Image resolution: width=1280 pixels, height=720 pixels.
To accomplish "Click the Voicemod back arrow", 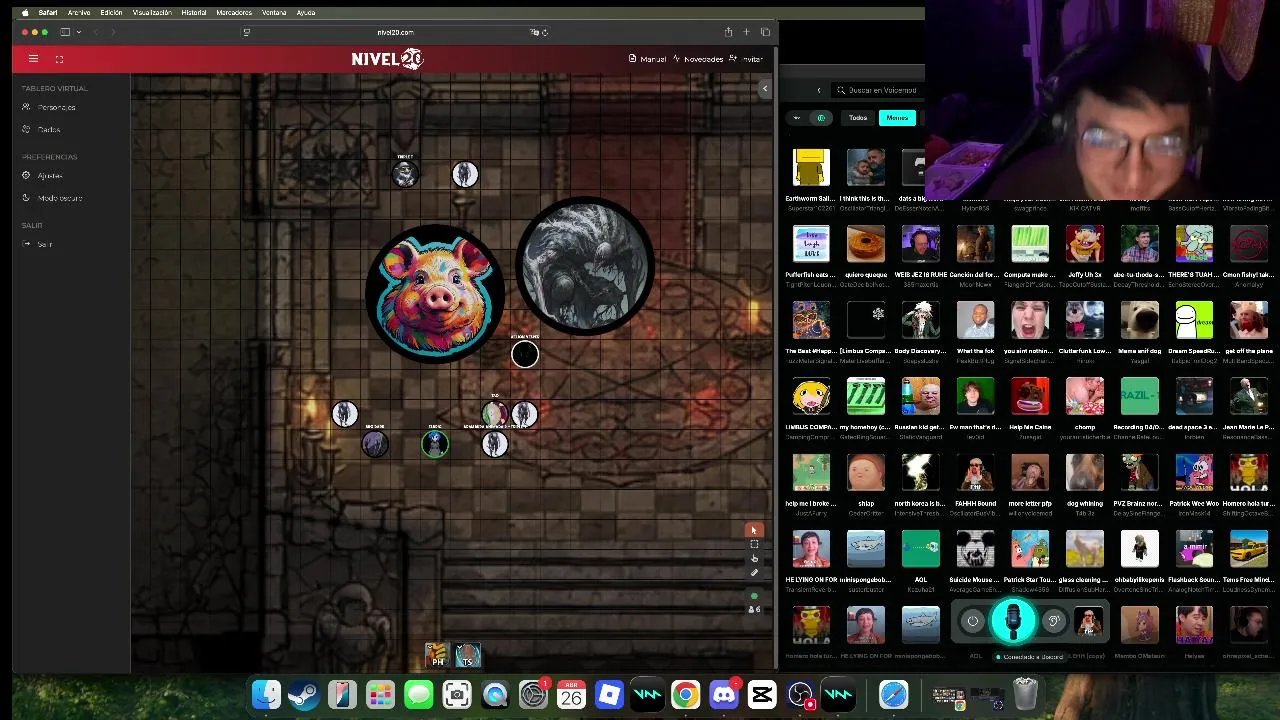I will click(x=819, y=90).
